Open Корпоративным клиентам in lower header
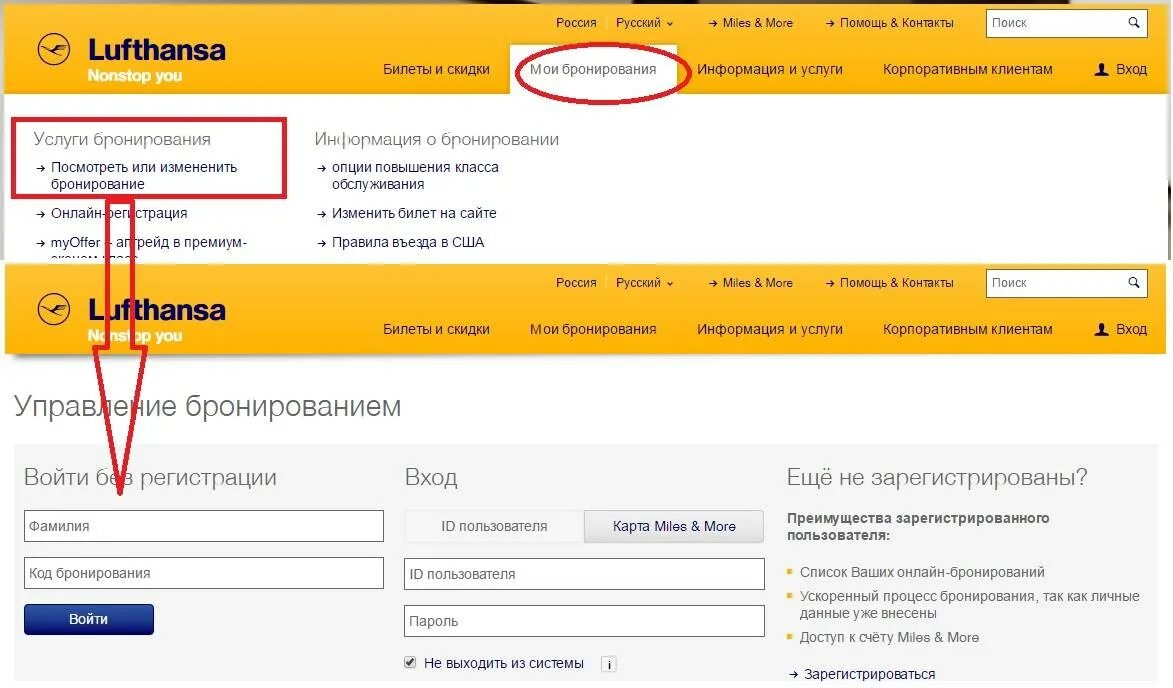Image resolution: width=1173 pixels, height=688 pixels. click(967, 329)
